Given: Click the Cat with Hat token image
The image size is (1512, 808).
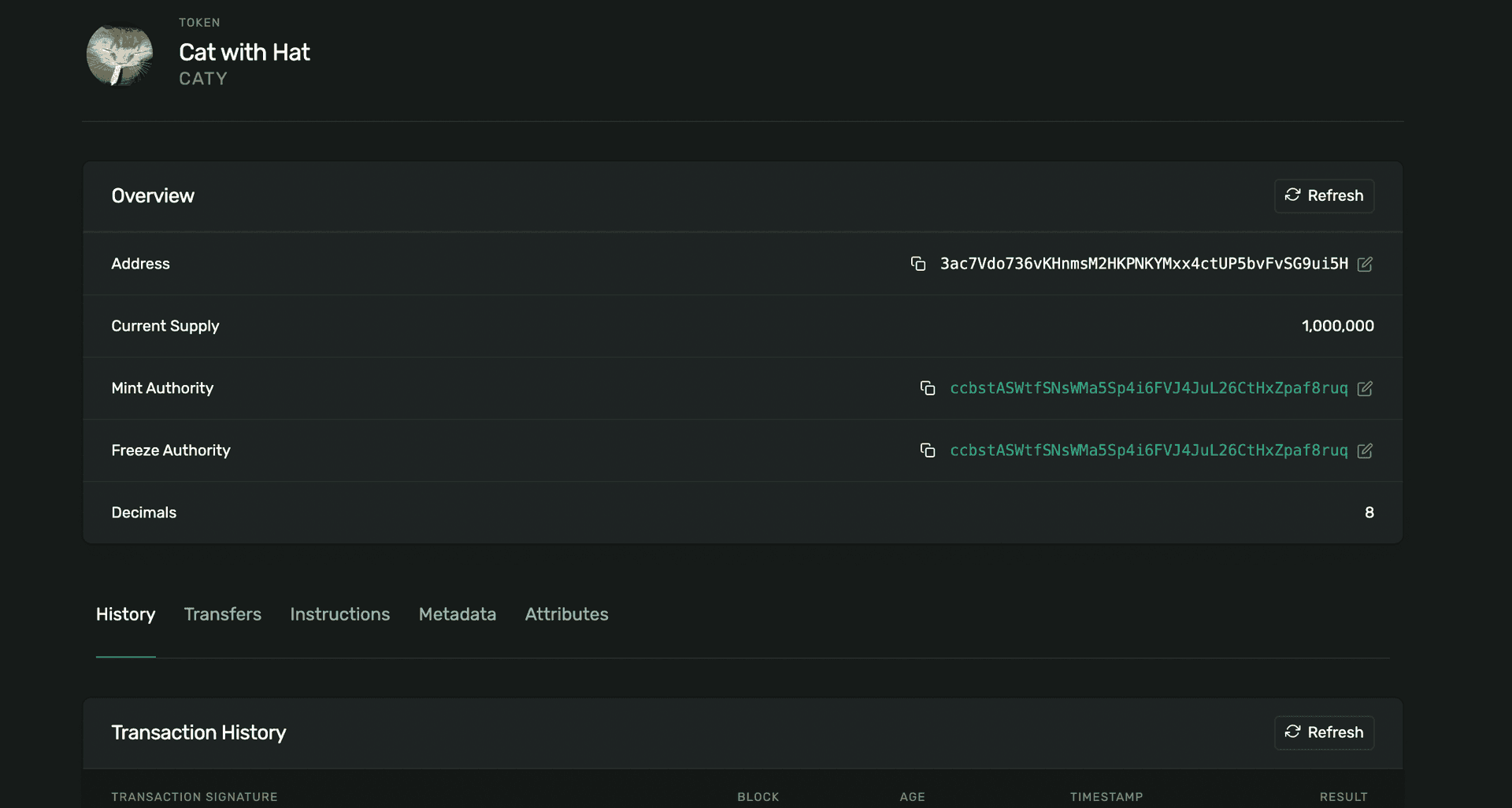Looking at the screenshot, I should [x=119, y=55].
